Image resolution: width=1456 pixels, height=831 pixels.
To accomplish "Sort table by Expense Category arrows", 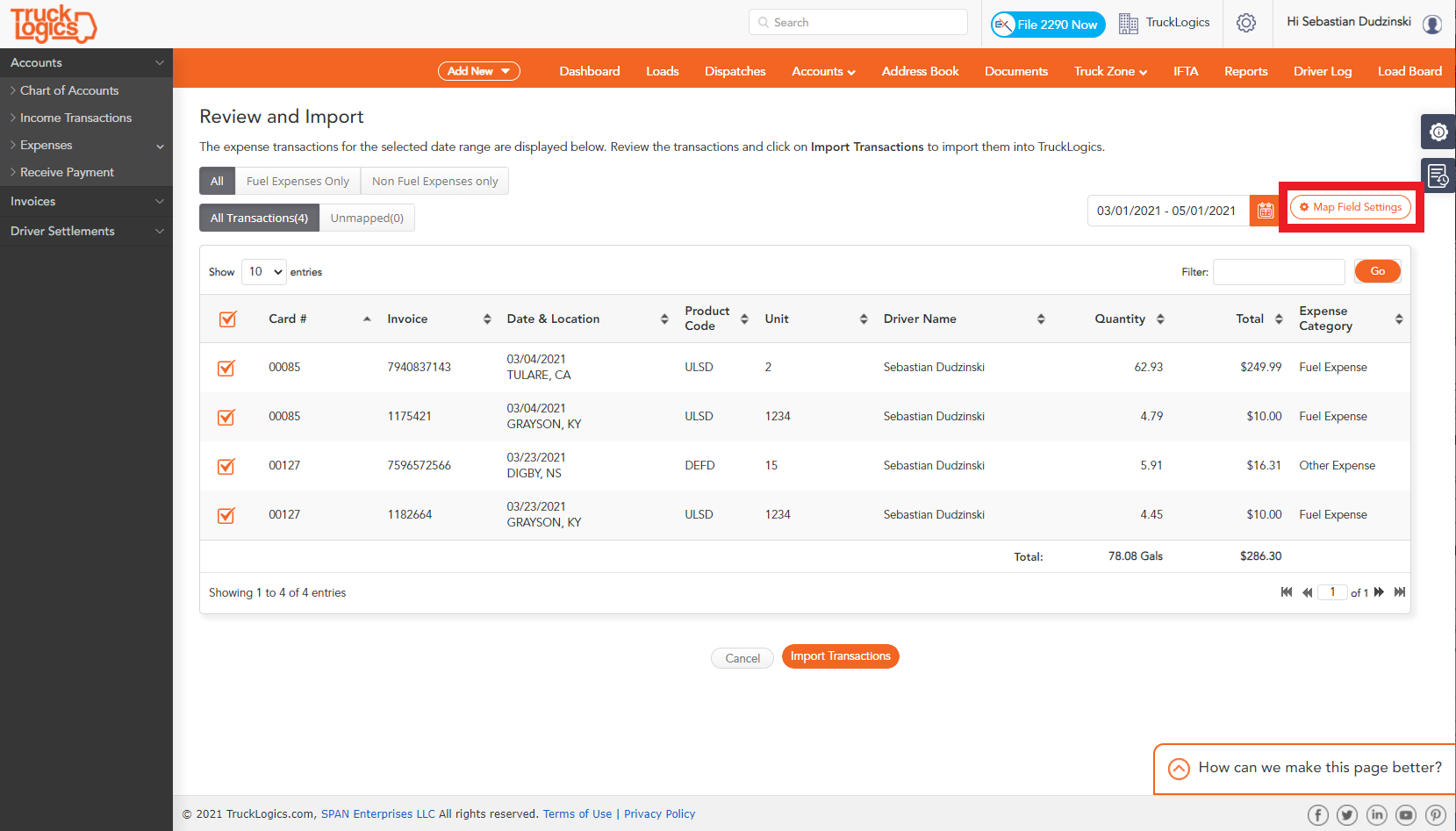I will [x=1399, y=319].
